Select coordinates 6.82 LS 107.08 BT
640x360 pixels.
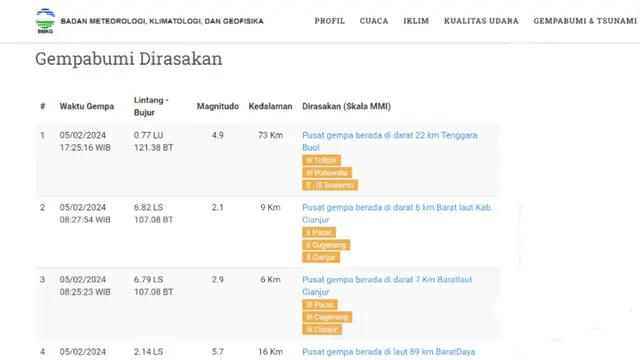click(x=153, y=213)
